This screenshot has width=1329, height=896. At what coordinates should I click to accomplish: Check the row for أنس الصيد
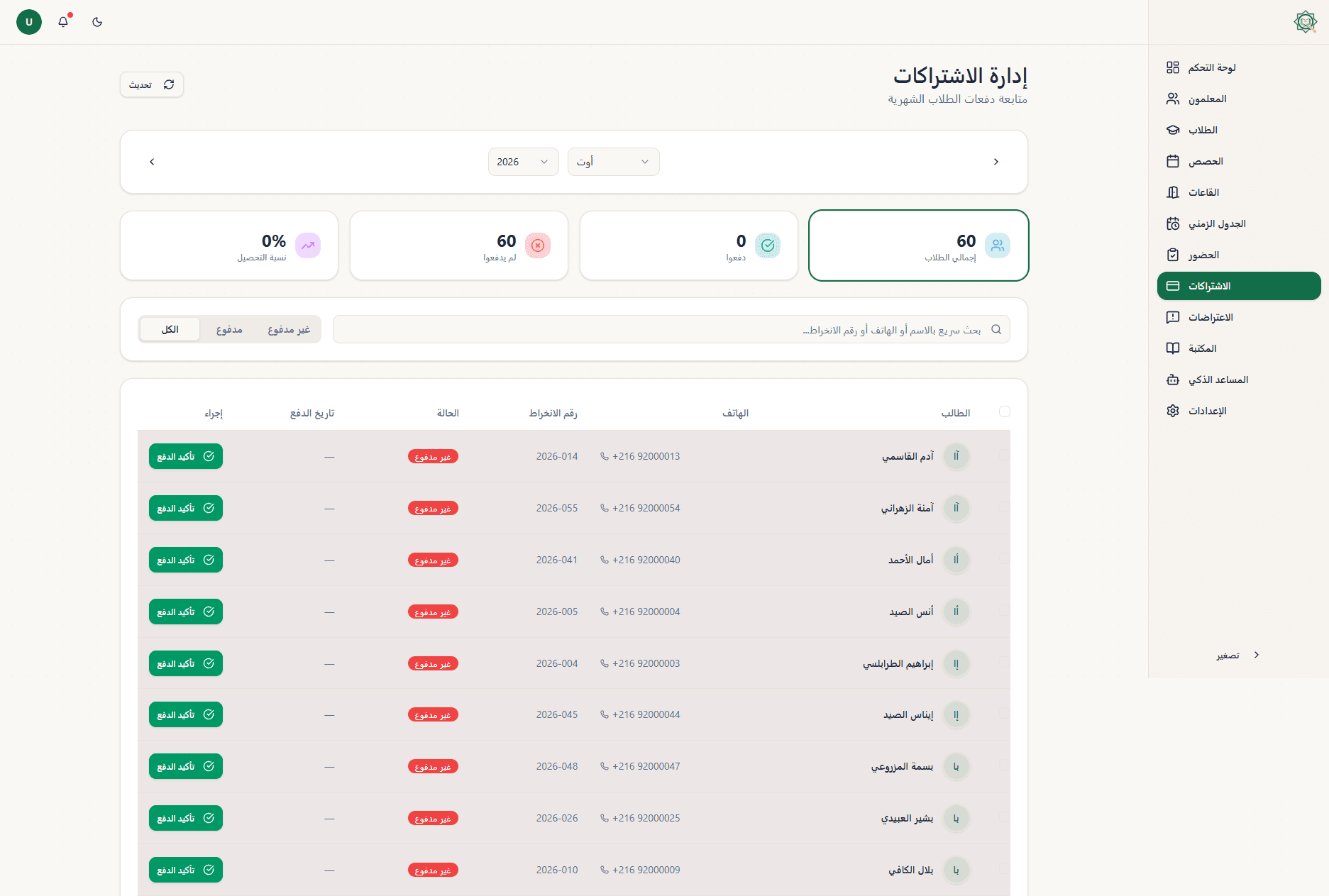click(1005, 611)
